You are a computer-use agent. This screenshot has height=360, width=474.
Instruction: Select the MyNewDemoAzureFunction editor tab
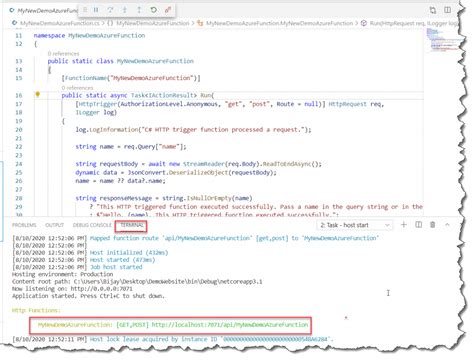(x=44, y=11)
